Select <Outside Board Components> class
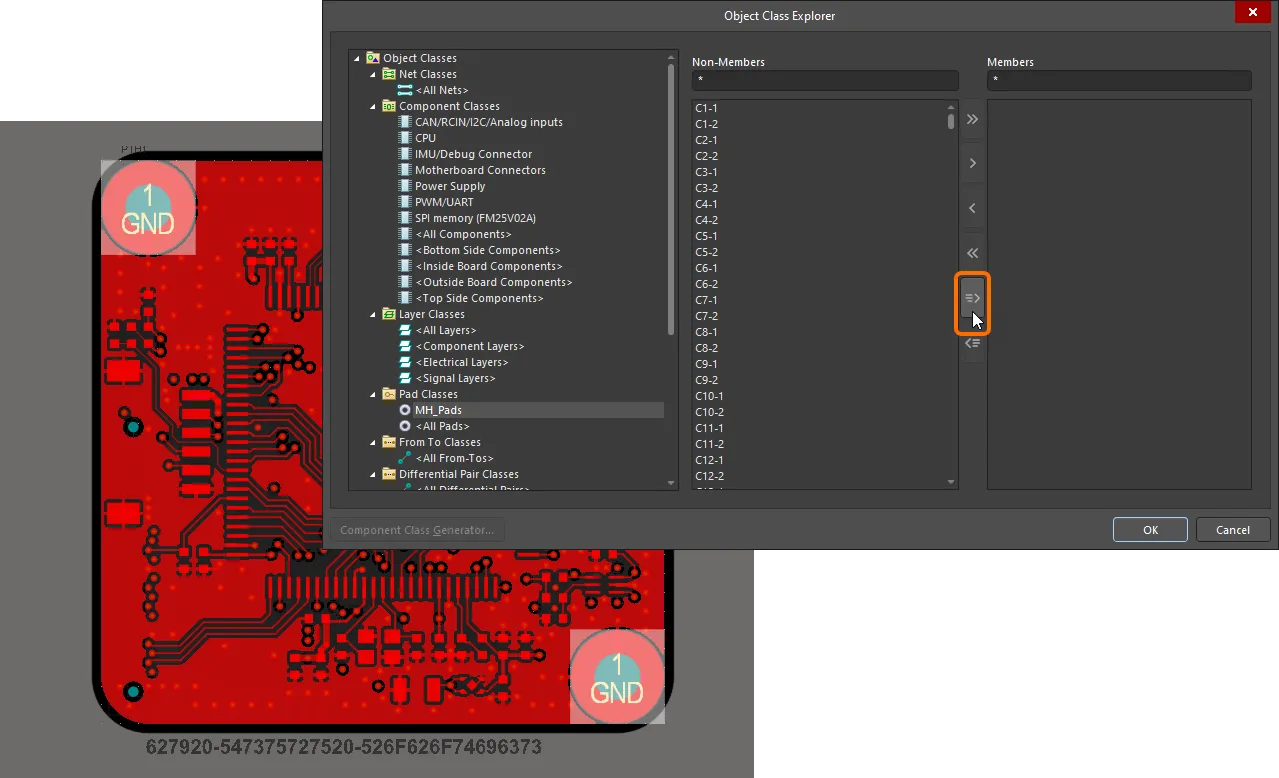The width and height of the screenshot is (1279, 778). pyautogui.click(x=492, y=282)
